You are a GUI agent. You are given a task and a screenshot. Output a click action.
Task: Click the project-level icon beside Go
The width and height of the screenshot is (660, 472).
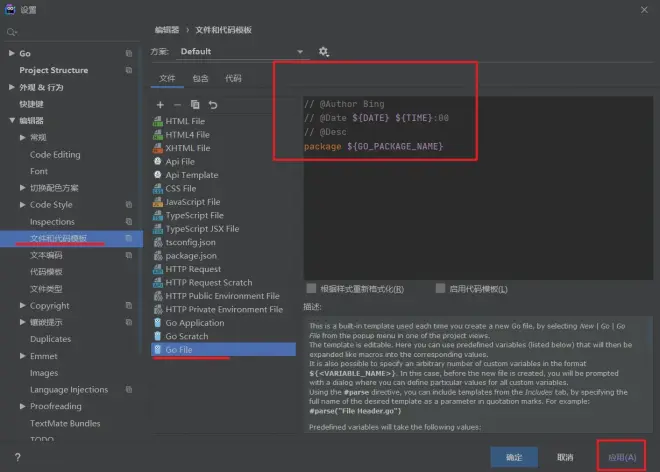click(129, 53)
